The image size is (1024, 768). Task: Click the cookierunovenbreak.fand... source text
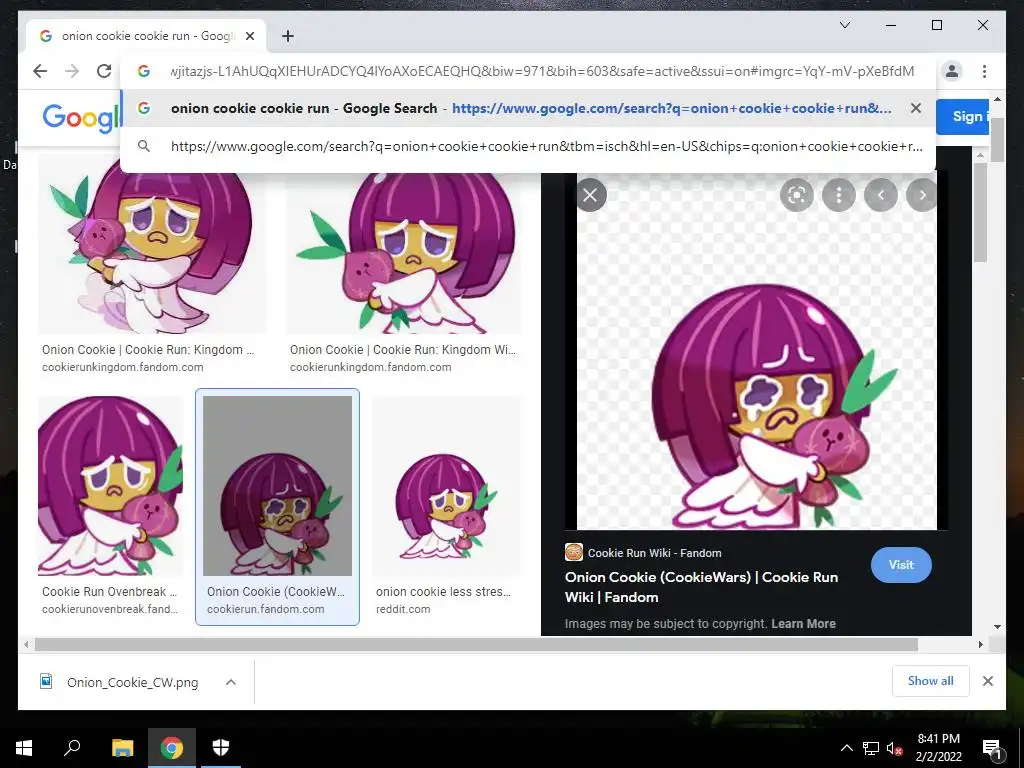110,609
